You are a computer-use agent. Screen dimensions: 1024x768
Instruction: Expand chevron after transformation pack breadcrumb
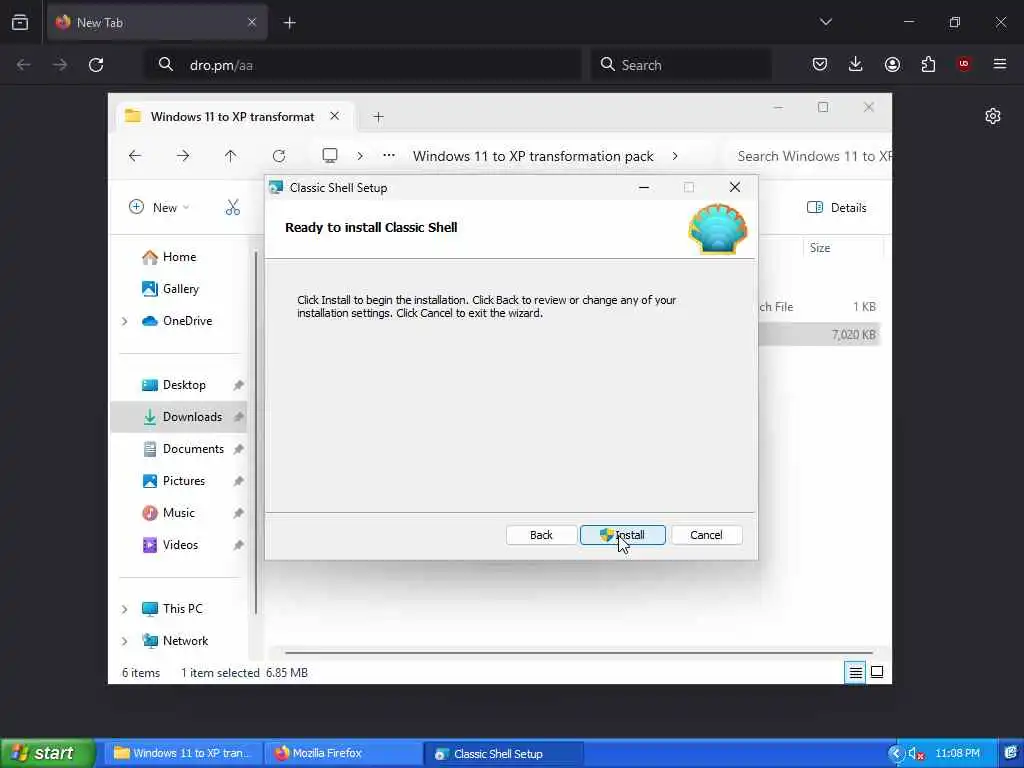point(675,156)
